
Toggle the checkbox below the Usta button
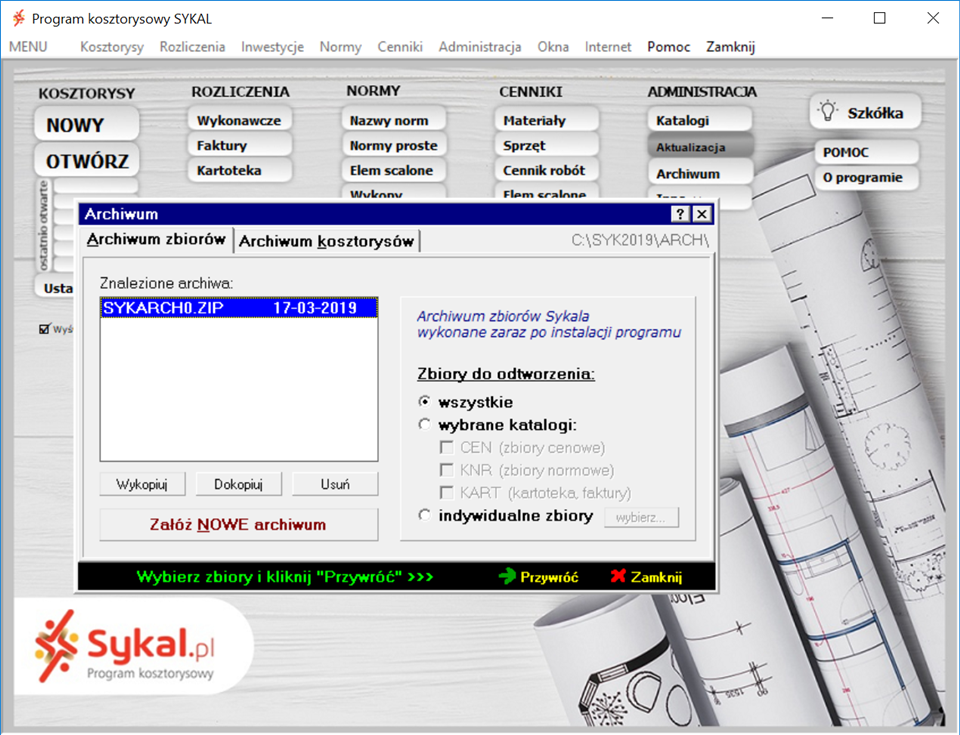pos(44,329)
